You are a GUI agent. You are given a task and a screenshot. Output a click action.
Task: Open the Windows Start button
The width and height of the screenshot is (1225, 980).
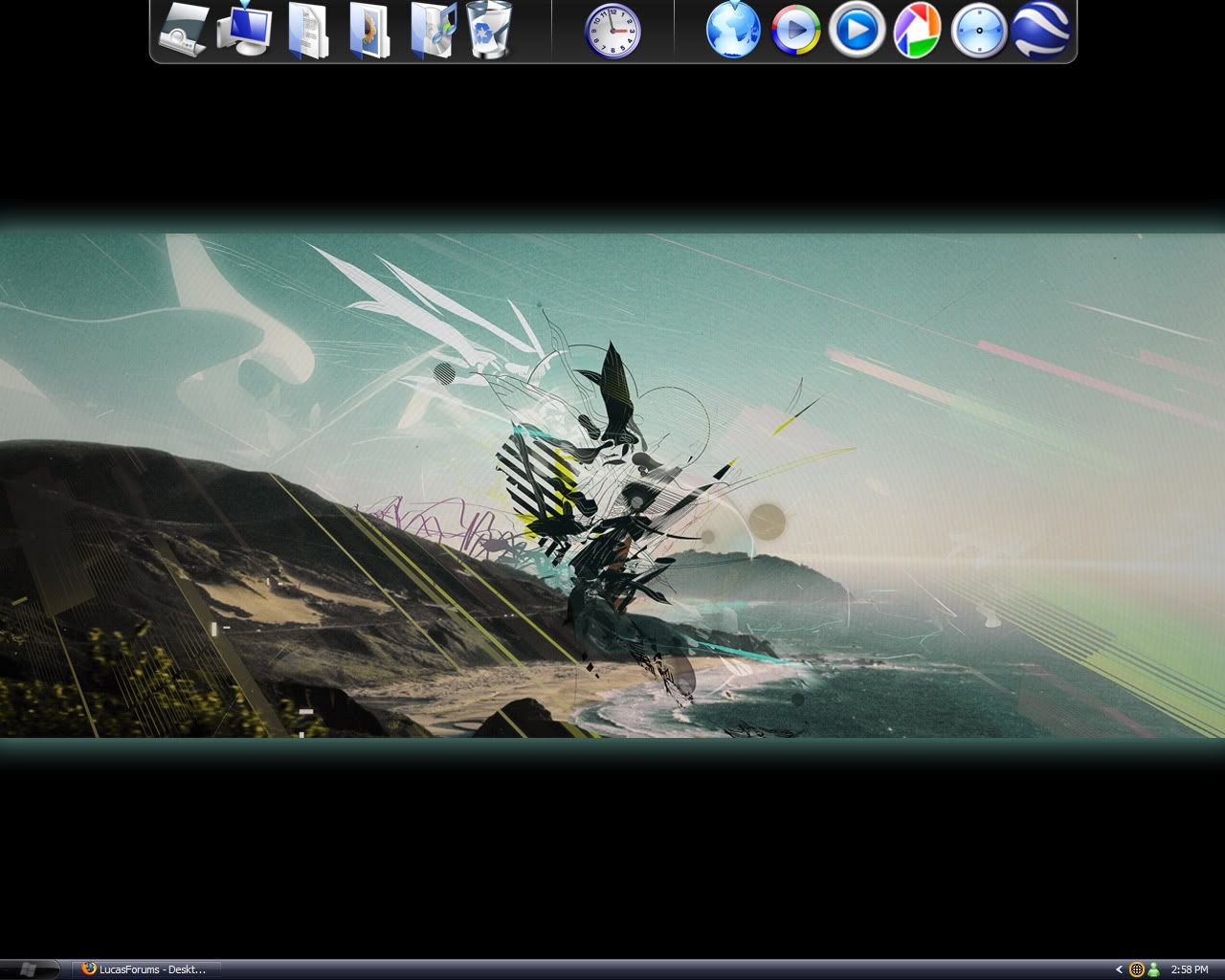[30, 969]
